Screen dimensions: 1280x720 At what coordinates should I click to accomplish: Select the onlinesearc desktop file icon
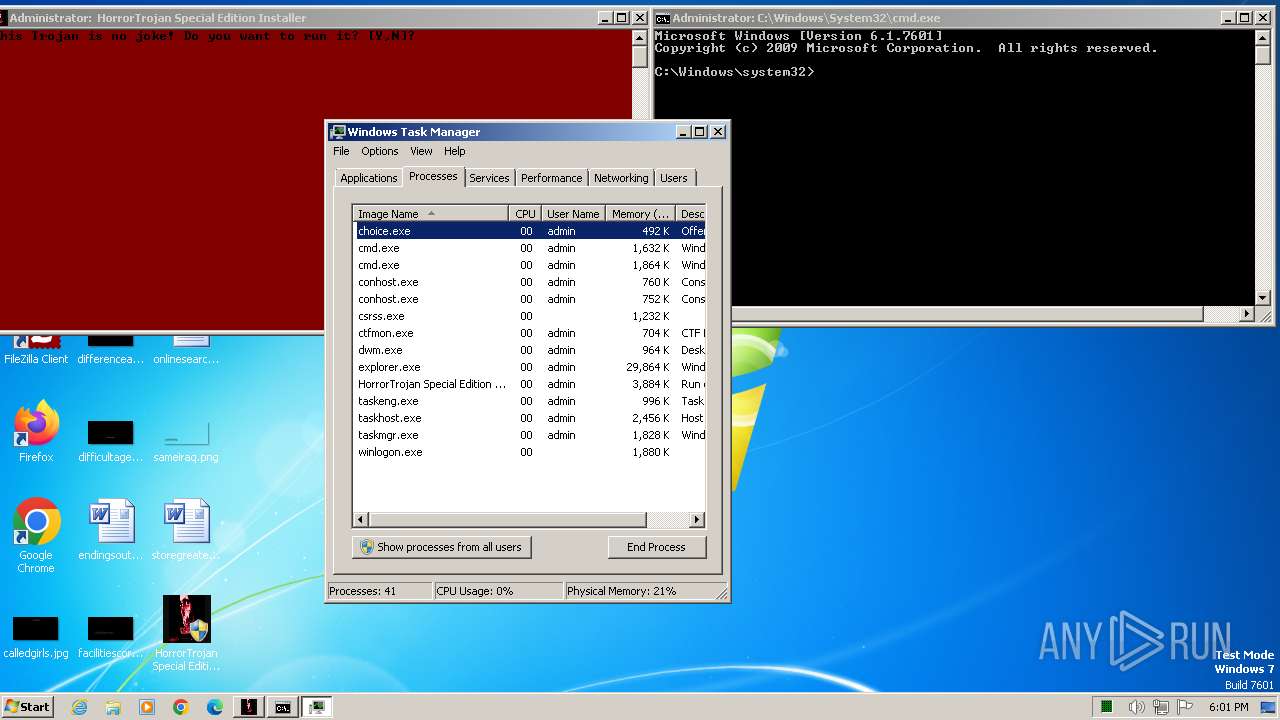tap(186, 348)
